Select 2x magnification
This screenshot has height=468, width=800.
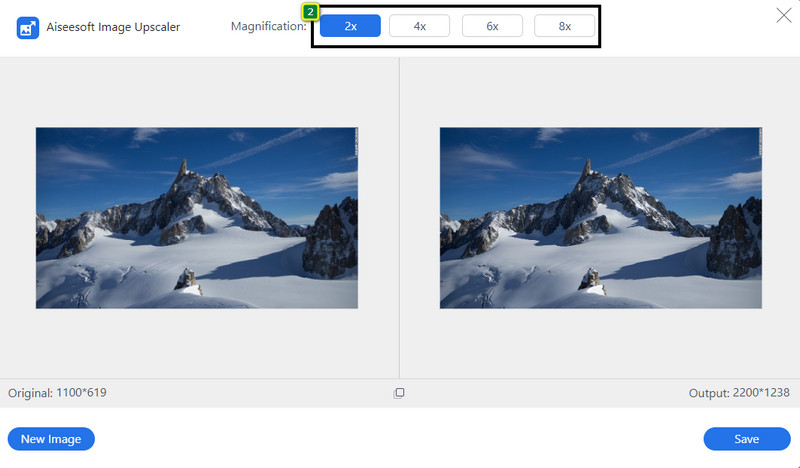point(350,26)
